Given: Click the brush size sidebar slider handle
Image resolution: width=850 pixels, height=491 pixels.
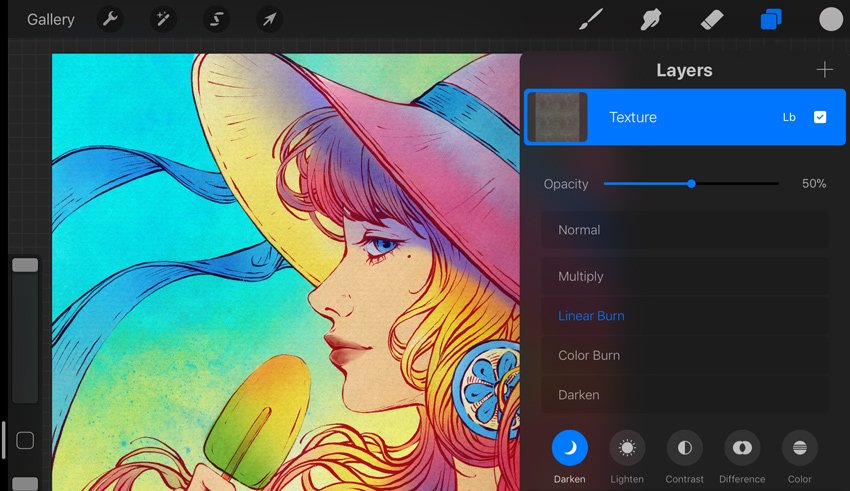Looking at the screenshot, I should 25,265.
